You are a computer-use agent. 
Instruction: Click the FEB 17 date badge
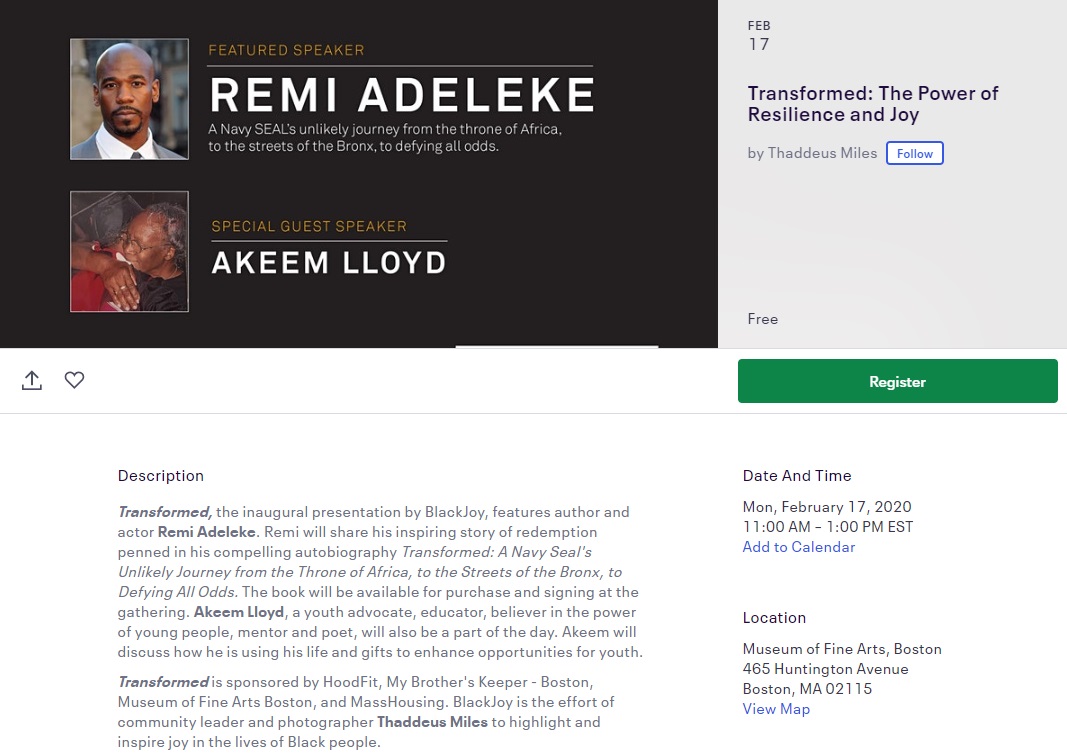(759, 36)
